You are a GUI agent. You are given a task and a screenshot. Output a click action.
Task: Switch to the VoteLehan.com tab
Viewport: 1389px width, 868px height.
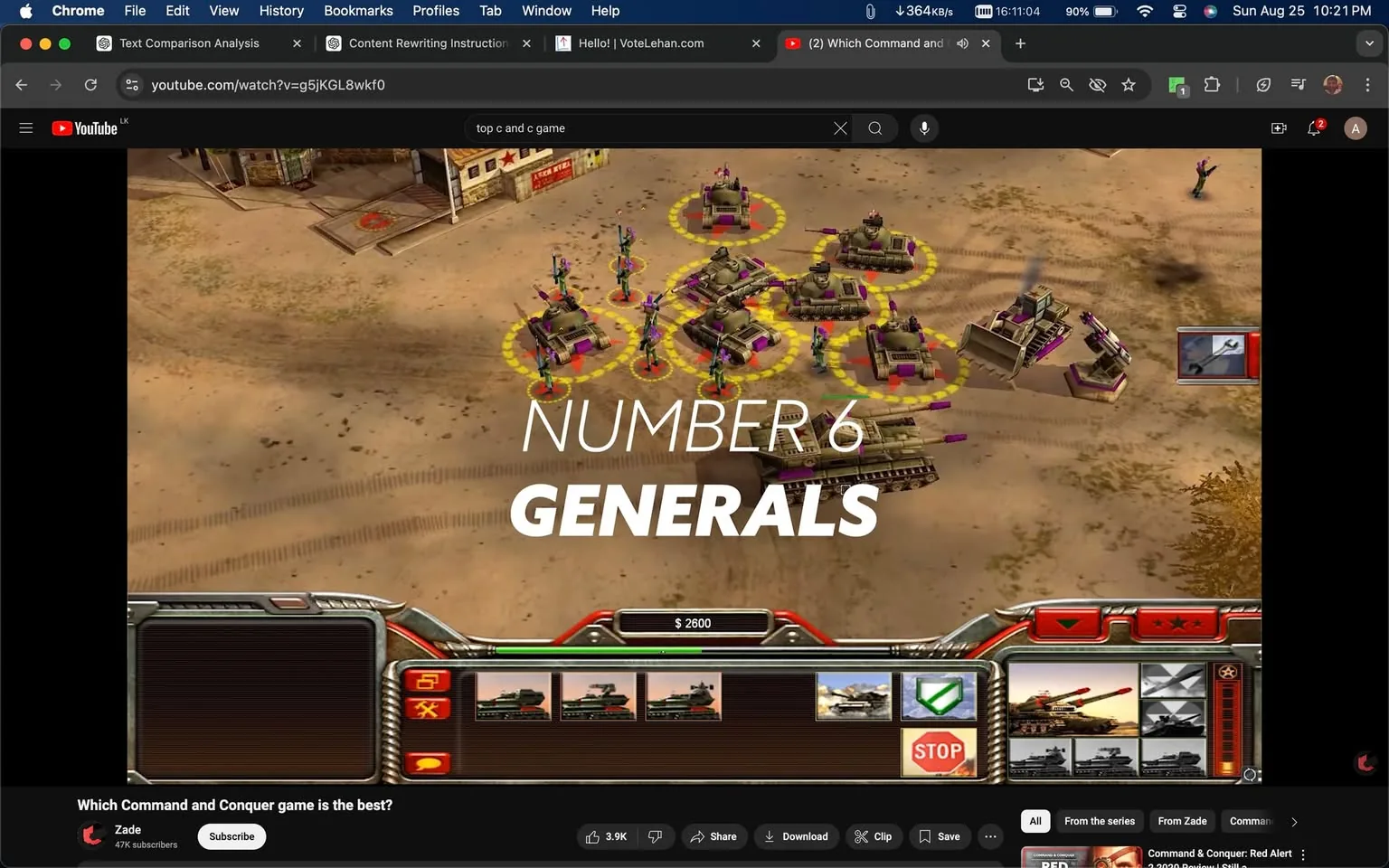pos(644,42)
